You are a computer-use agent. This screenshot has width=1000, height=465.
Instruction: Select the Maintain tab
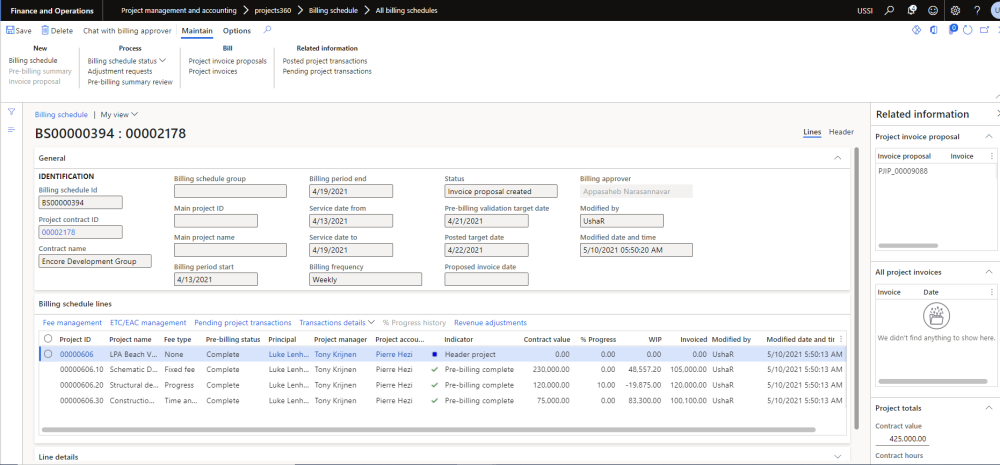(x=197, y=31)
